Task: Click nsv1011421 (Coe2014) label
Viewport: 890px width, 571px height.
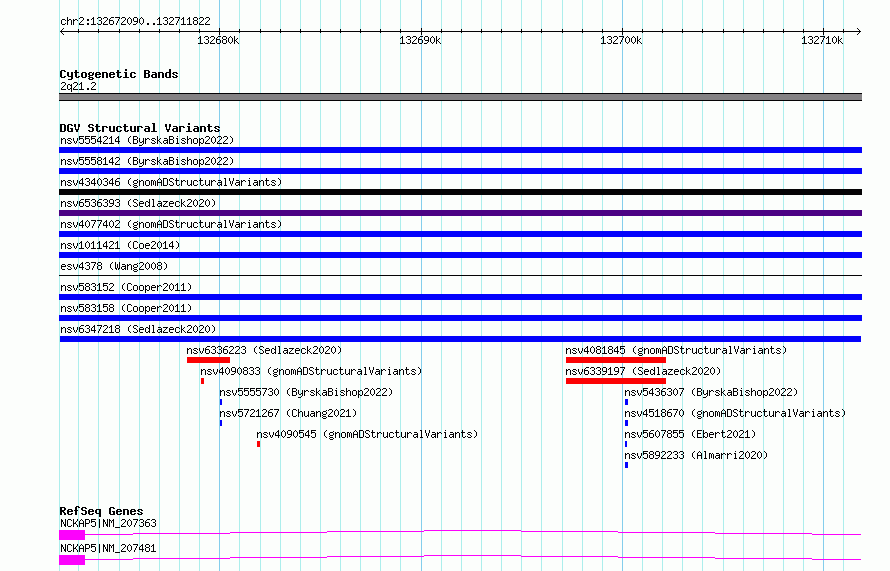Action: click(x=120, y=245)
